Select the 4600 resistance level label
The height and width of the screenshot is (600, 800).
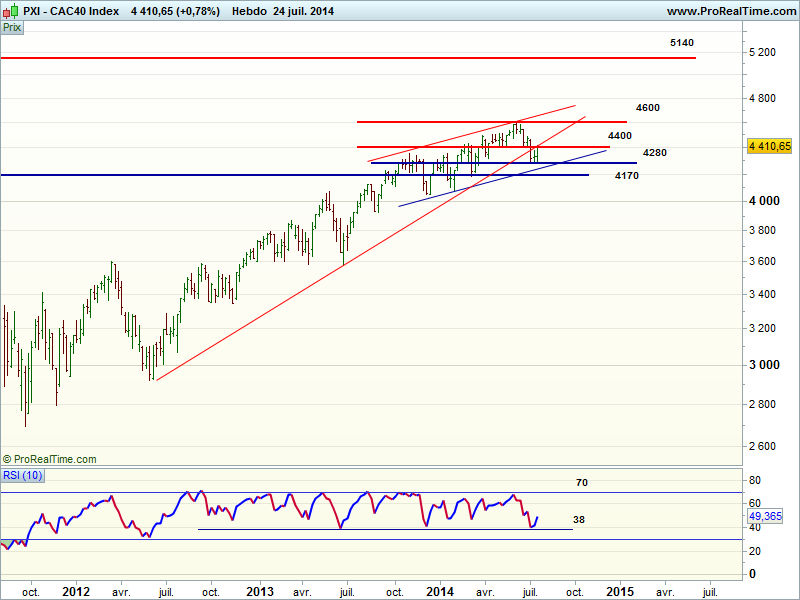tap(647, 107)
